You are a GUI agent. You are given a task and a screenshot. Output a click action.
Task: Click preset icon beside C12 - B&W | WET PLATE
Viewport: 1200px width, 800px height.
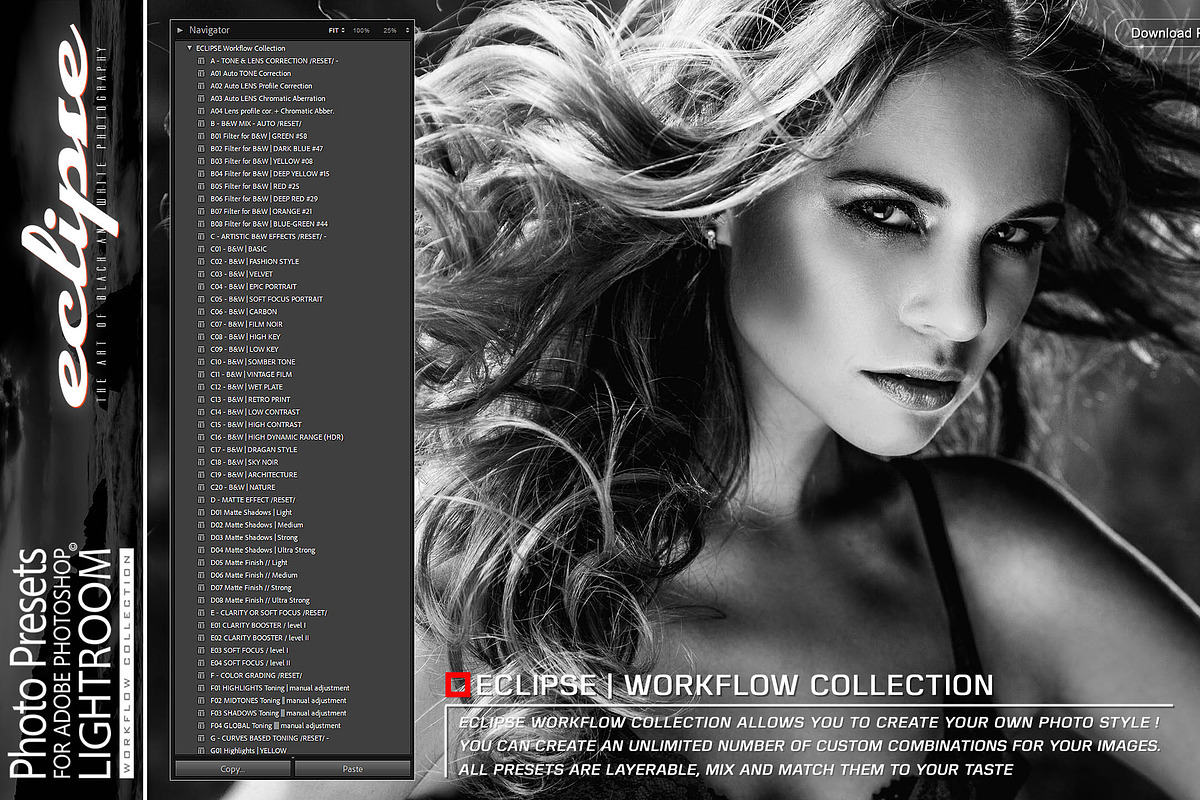click(201, 387)
